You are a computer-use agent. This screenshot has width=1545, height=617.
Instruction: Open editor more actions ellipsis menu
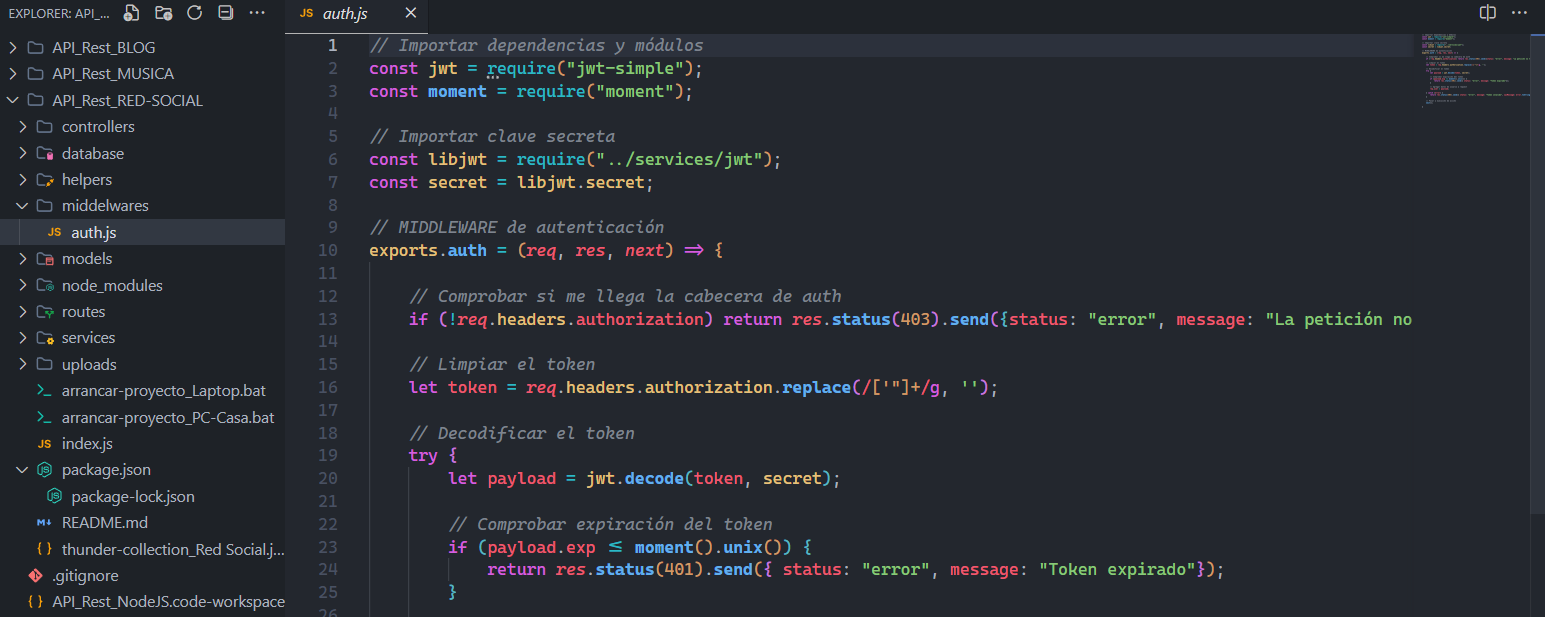pyautogui.click(x=1520, y=13)
